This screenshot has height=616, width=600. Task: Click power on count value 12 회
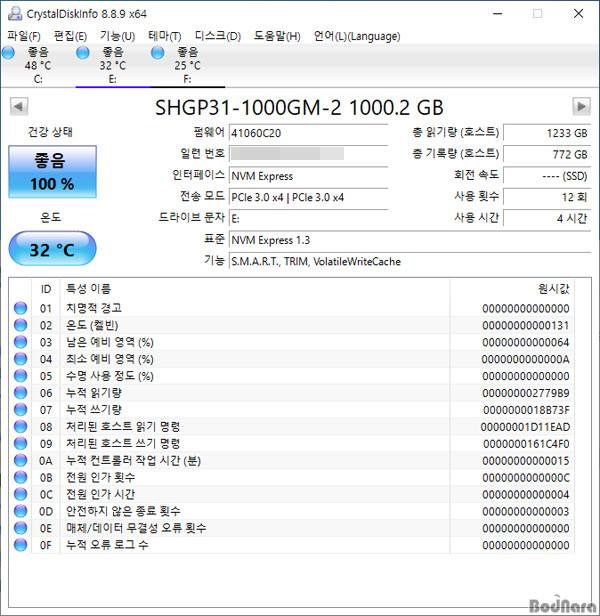(x=547, y=197)
